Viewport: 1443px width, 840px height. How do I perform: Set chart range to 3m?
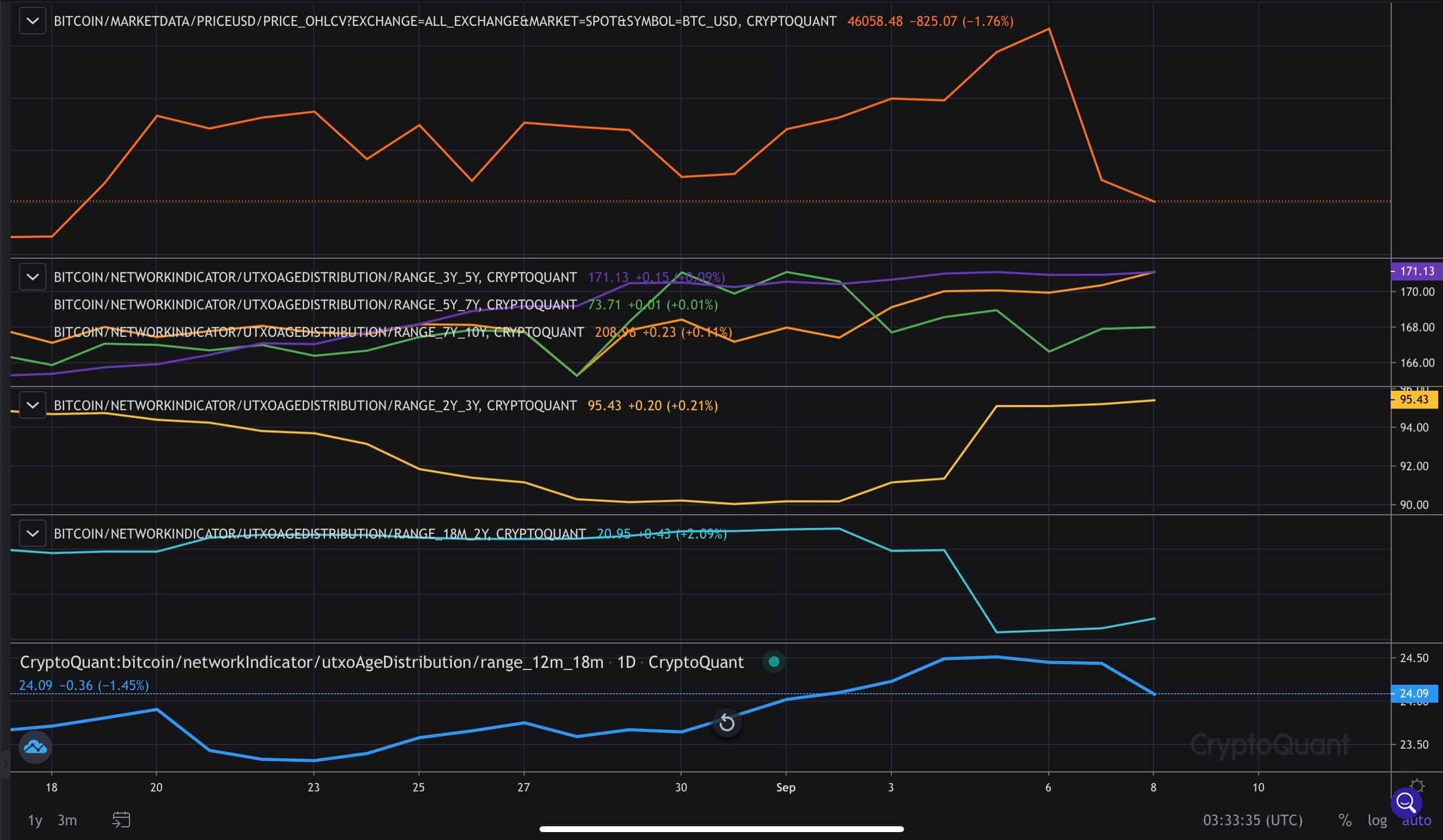tap(67, 820)
